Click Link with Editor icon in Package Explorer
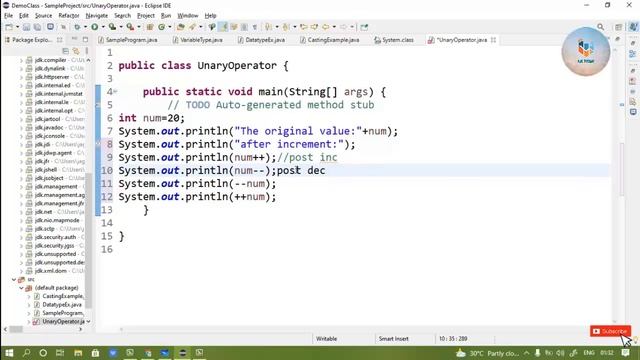 (76, 51)
